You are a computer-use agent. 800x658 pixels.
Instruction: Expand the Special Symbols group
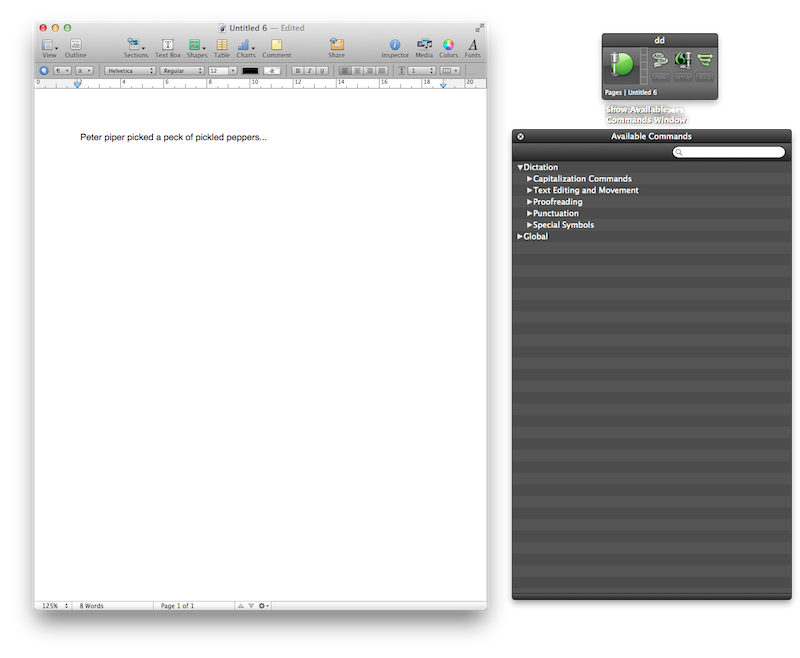530,224
